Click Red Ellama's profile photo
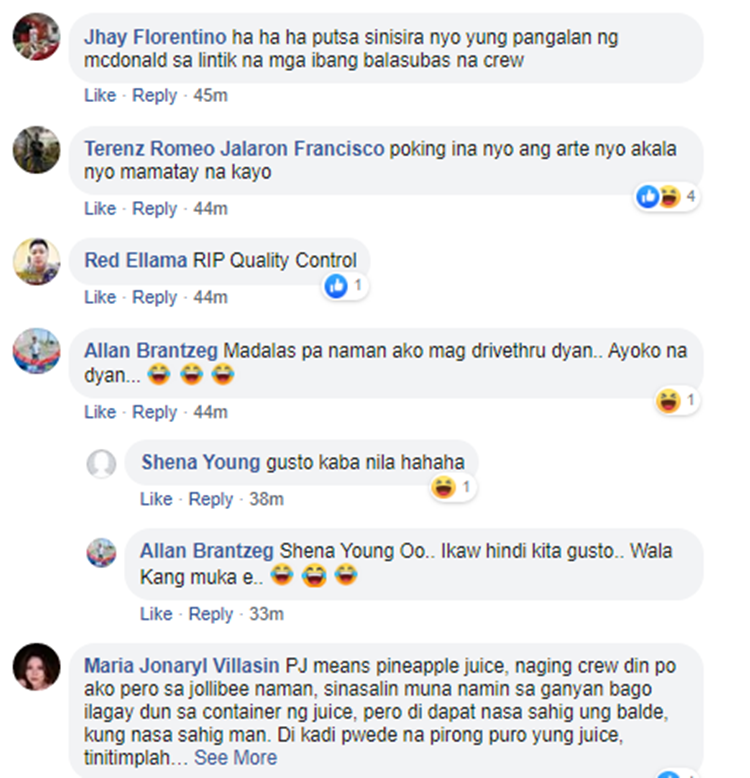This screenshot has width=750, height=778. tap(36, 261)
